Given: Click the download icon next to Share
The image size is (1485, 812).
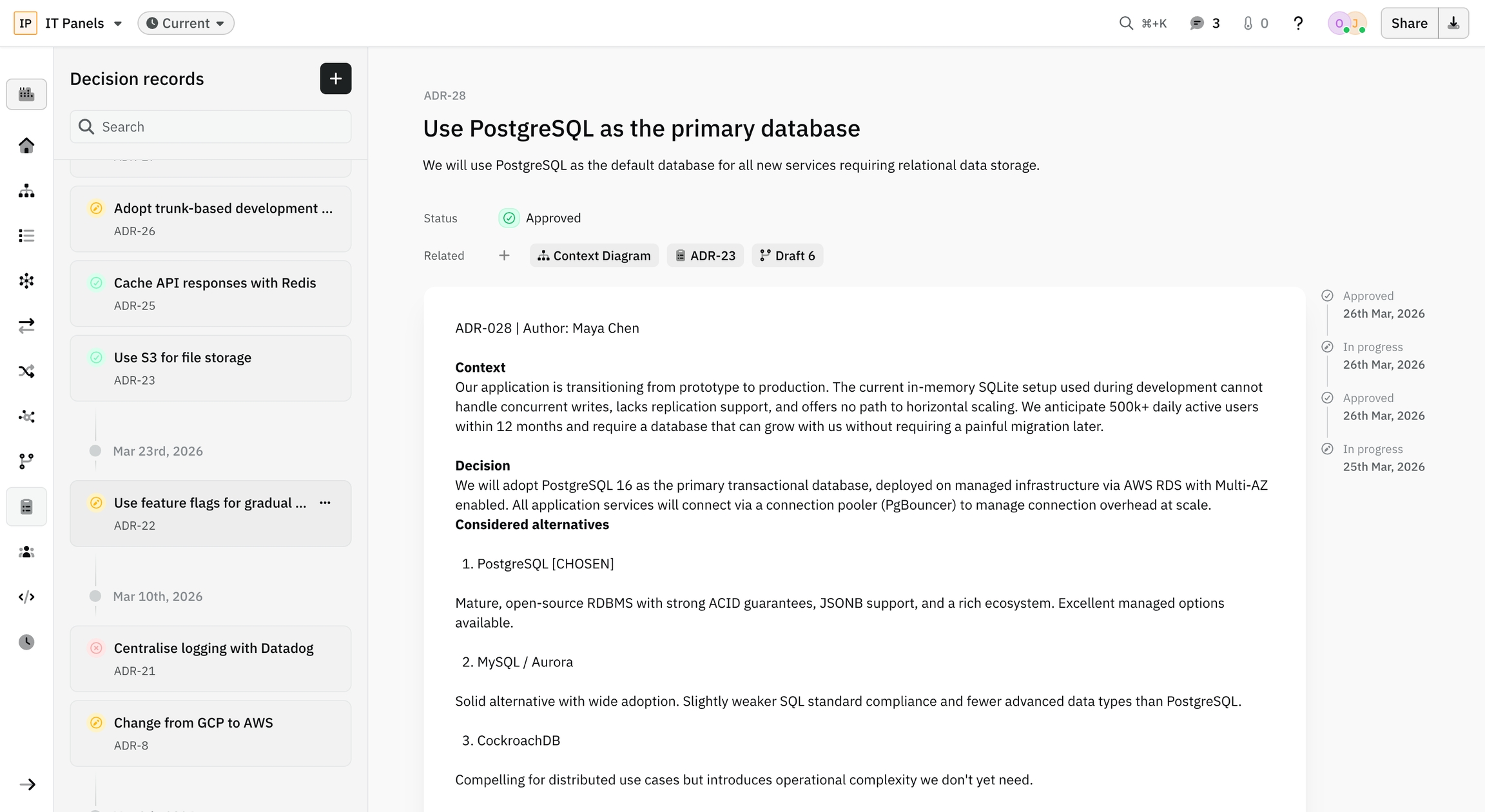Looking at the screenshot, I should [x=1453, y=23].
